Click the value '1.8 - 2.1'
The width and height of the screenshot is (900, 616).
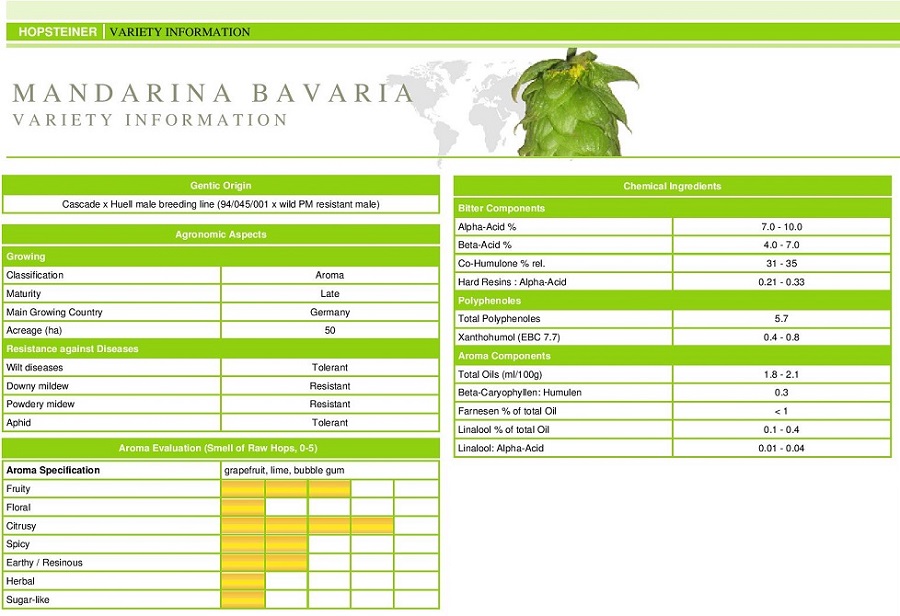(781, 374)
